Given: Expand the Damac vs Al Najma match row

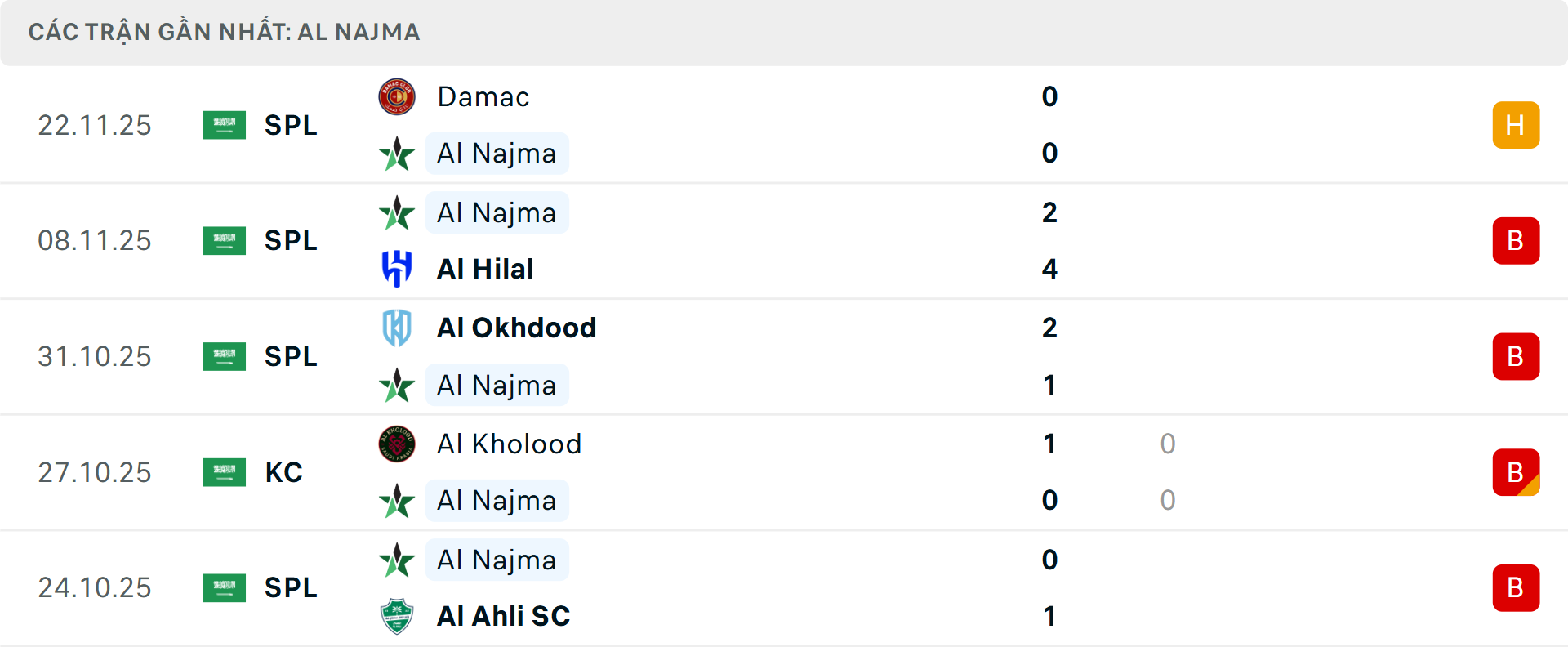Looking at the screenshot, I should coord(784,125).
